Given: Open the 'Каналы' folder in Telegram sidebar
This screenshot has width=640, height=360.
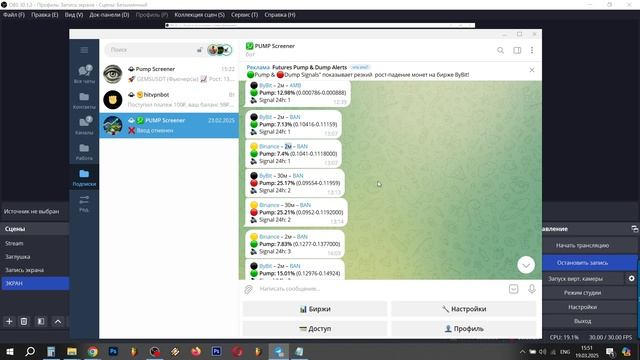Looking at the screenshot, I should (84, 125).
